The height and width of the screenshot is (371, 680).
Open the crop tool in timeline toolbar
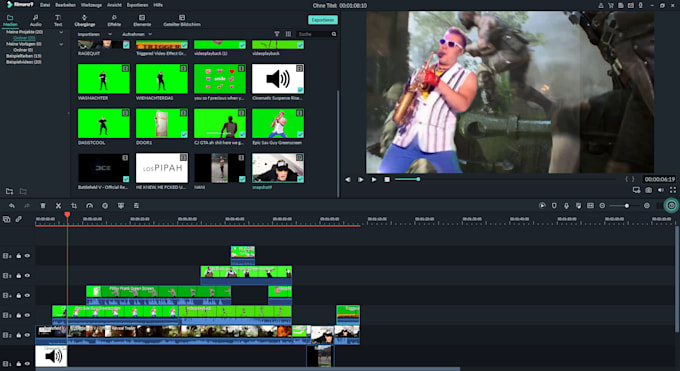click(74, 206)
